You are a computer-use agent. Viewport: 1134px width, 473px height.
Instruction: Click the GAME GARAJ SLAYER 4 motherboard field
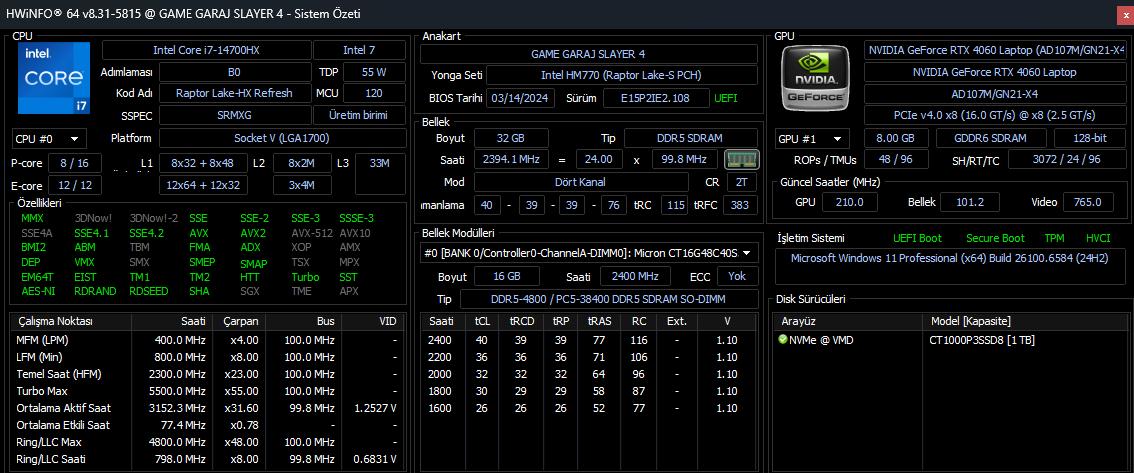point(589,54)
